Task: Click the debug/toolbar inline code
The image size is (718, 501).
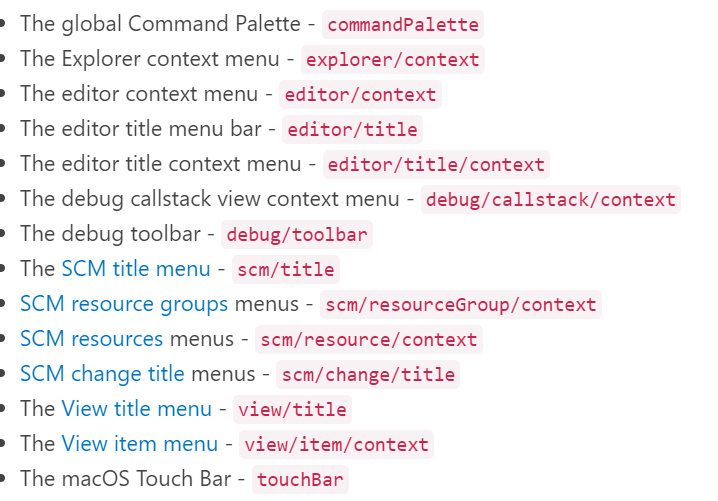Action: pyautogui.click(x=297, y=235)
